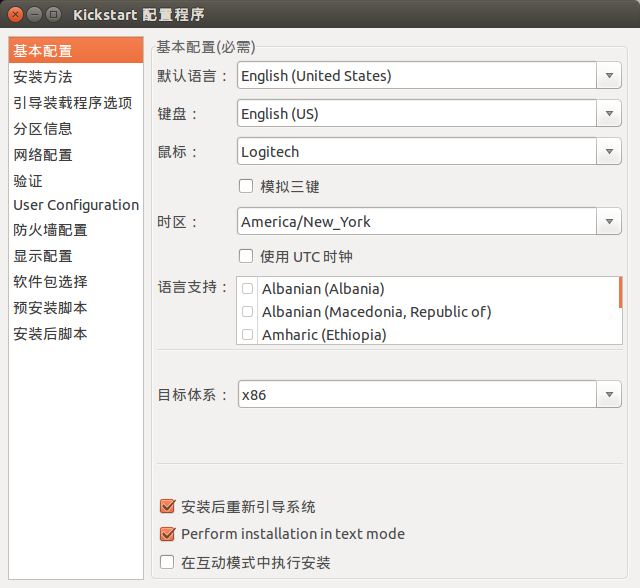This screenshot has height=588, width=640.
Task: Click the 语言支持 label
Action: [192, 287]
